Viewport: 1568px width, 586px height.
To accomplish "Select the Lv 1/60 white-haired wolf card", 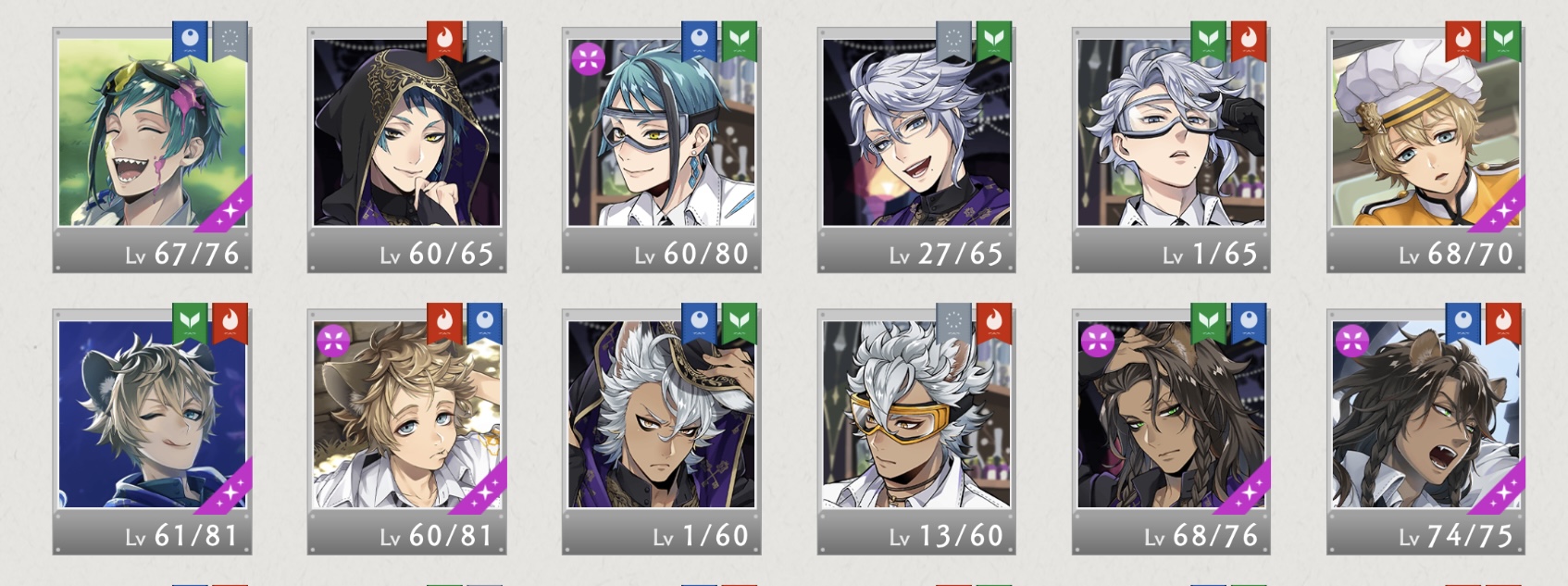I will tap(661, 431).
